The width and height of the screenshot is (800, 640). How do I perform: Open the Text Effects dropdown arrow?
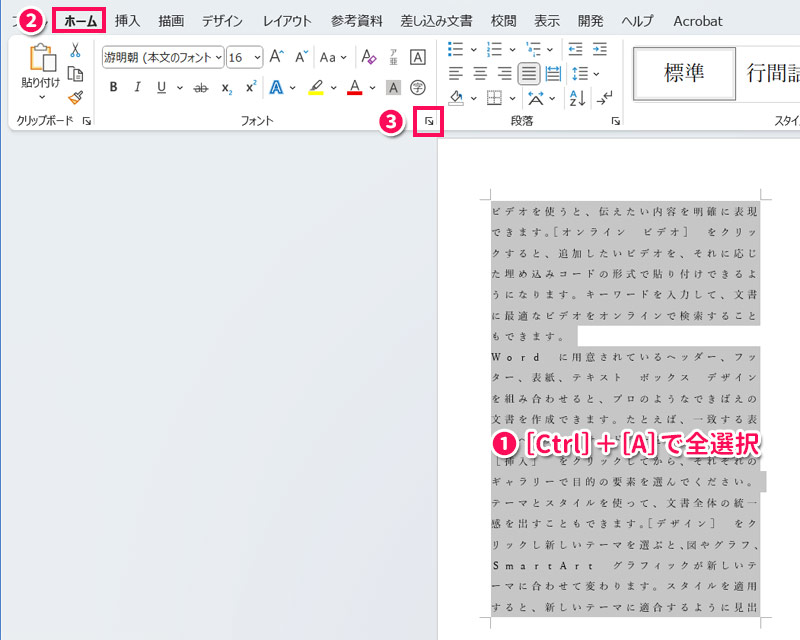click(292, 88)
